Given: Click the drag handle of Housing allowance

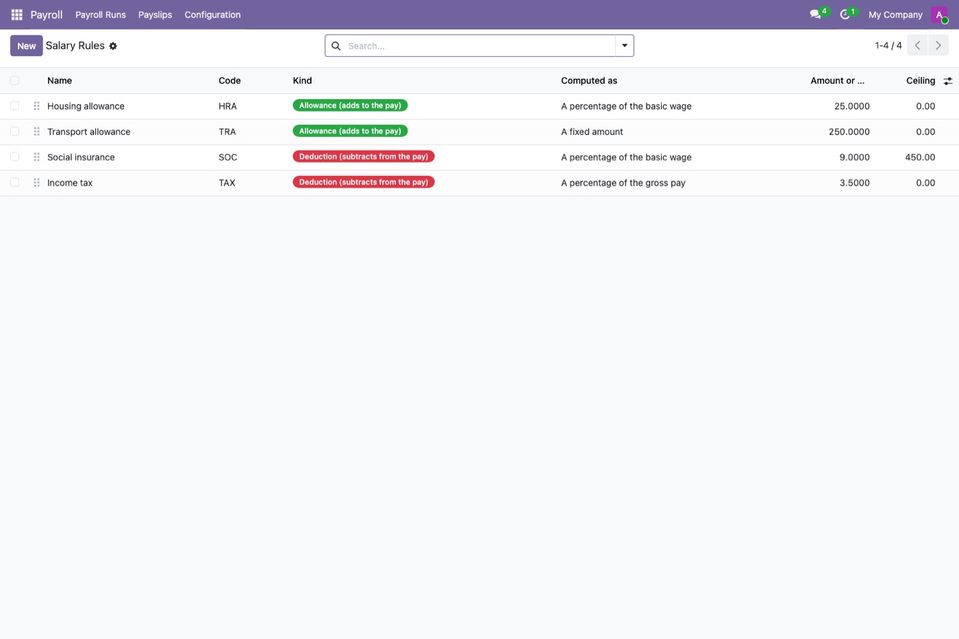Looking at the screenshot, I should coord(37,106).
